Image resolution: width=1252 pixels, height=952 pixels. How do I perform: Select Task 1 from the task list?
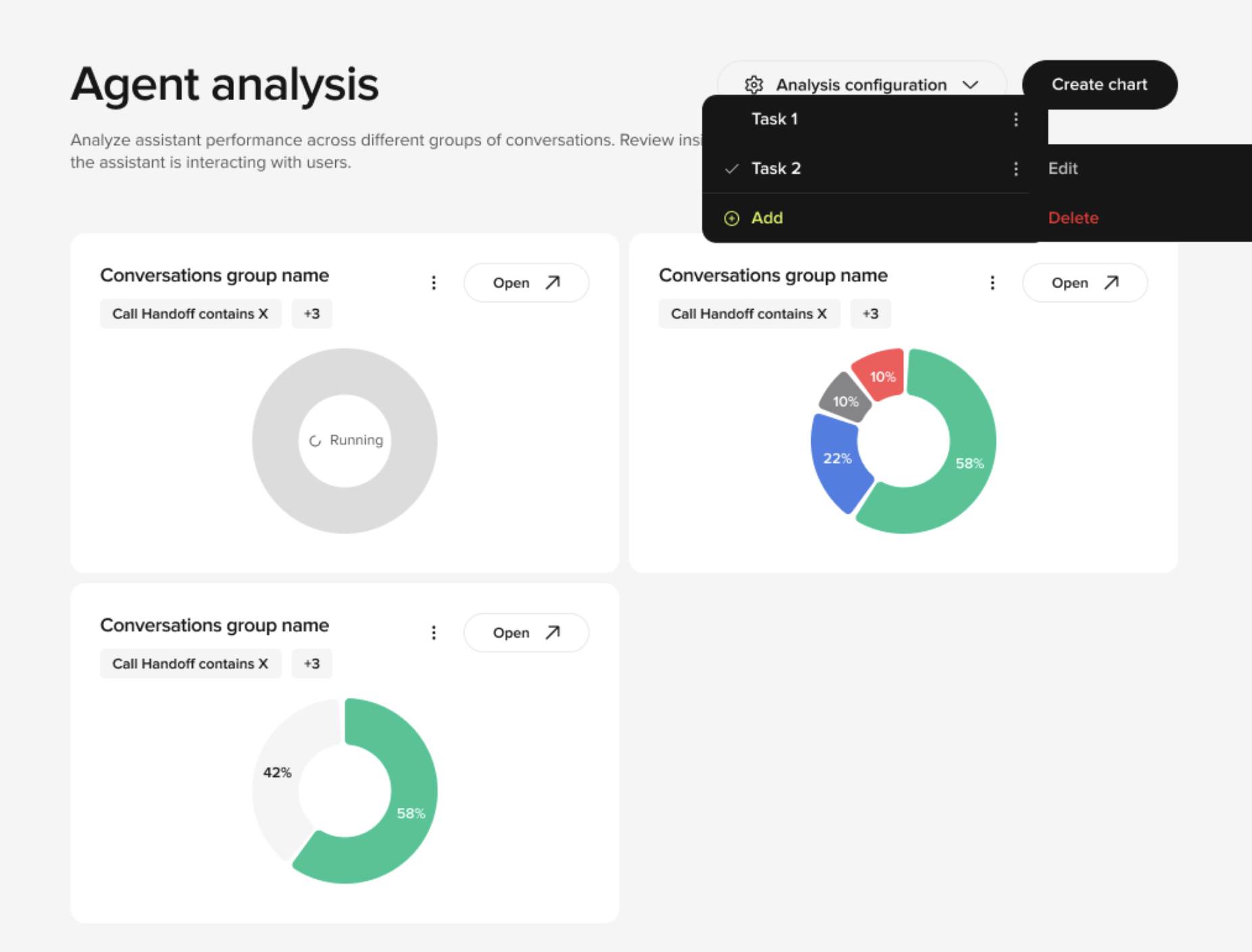tap(775, 119)
